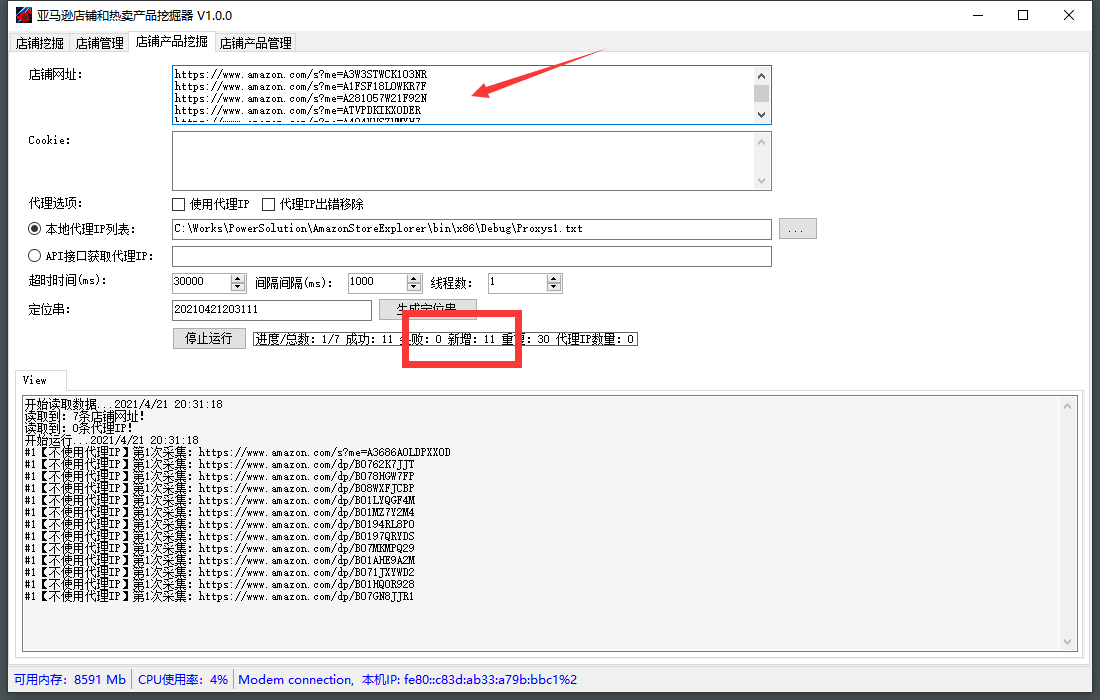Viewport: 1100px width, 700px height.
Task: Click the local proxy file path field
Action: (471, 229)
